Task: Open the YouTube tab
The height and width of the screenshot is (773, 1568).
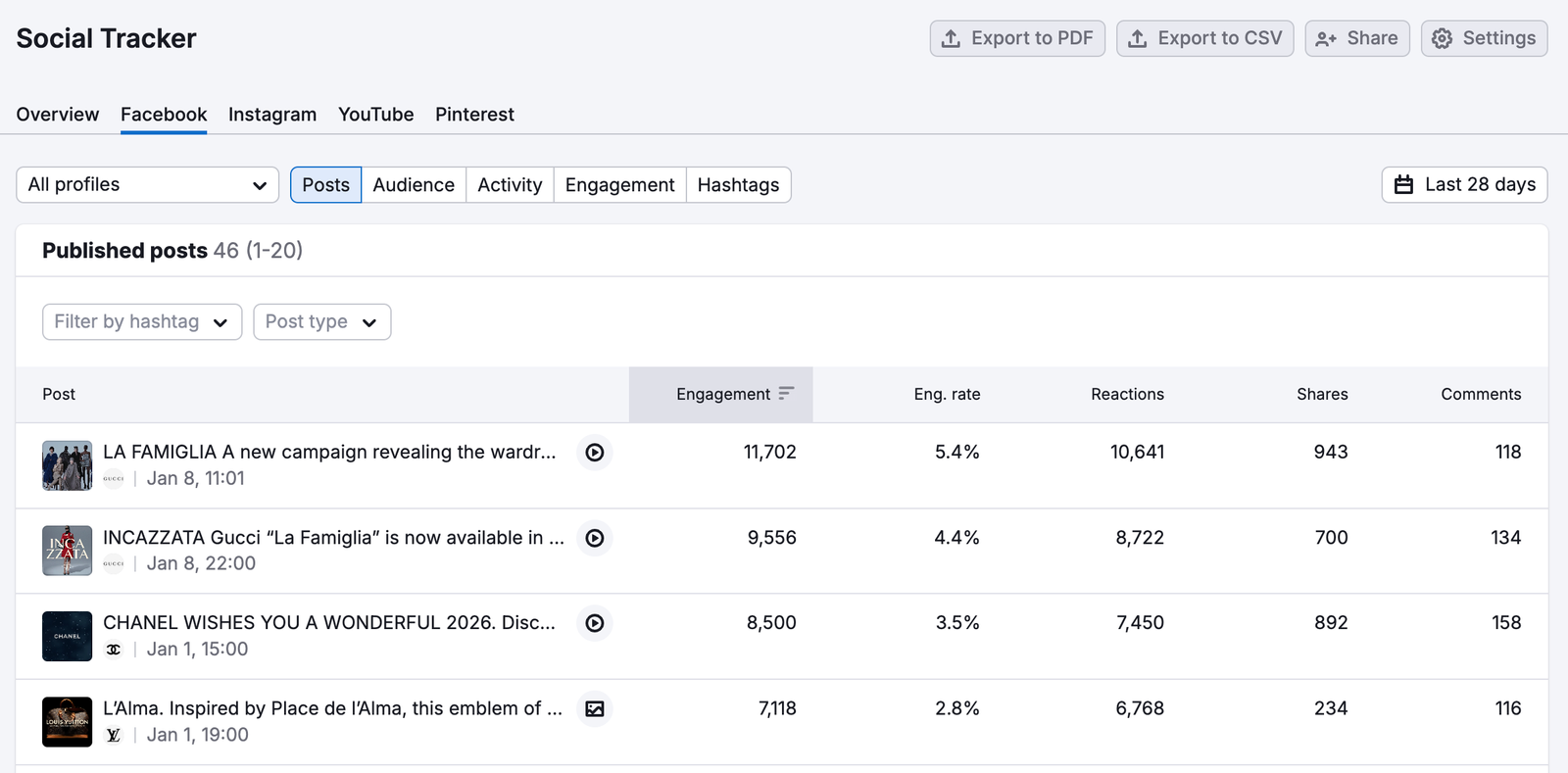Action: (376, 115)
